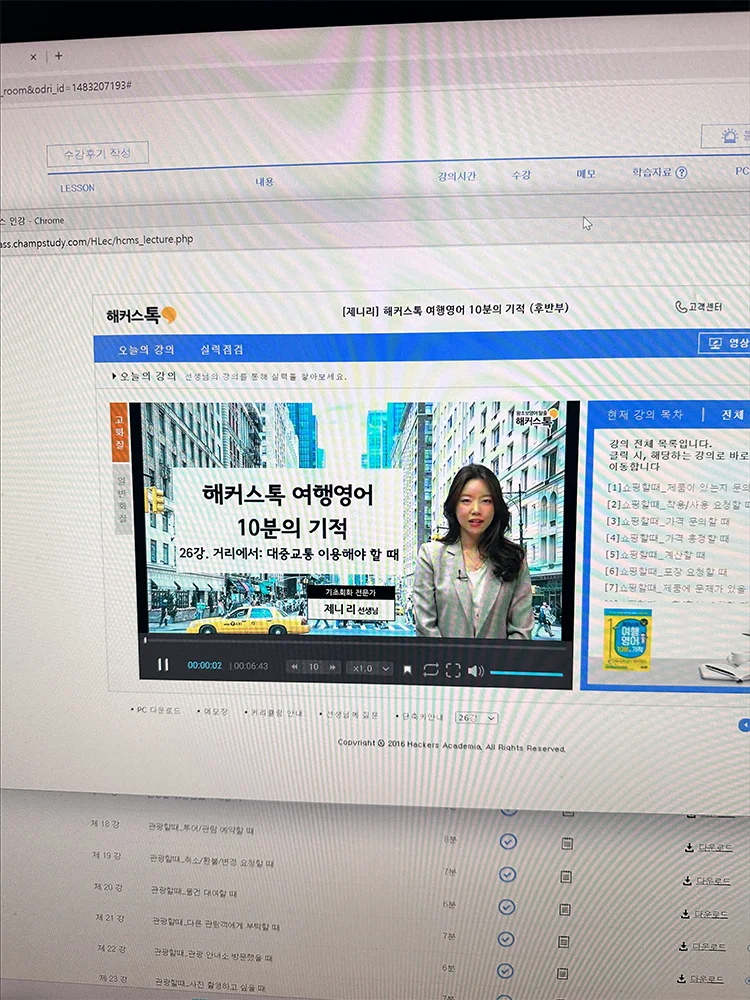Open the x1.0 playback speed dropdown
Screen dimensions: 750x1000
pos(369,668)
